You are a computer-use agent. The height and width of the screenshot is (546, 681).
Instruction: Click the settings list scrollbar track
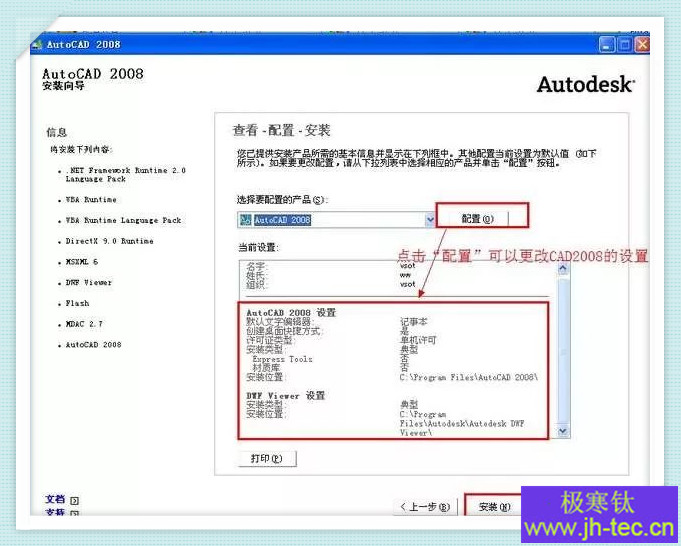point(563,350)
